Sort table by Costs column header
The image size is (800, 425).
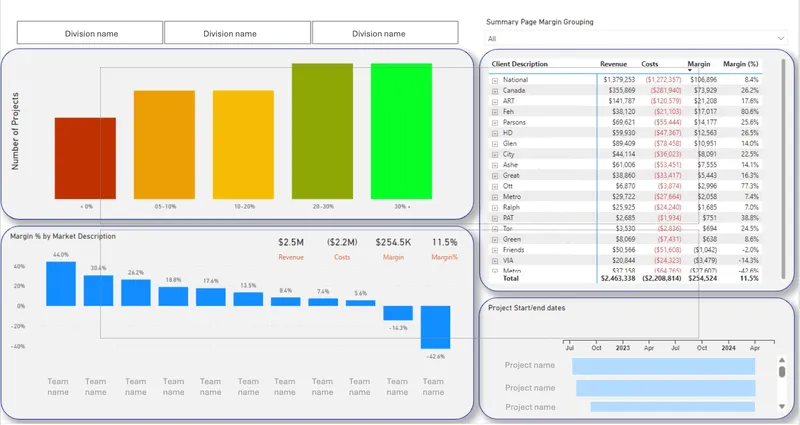649,64
